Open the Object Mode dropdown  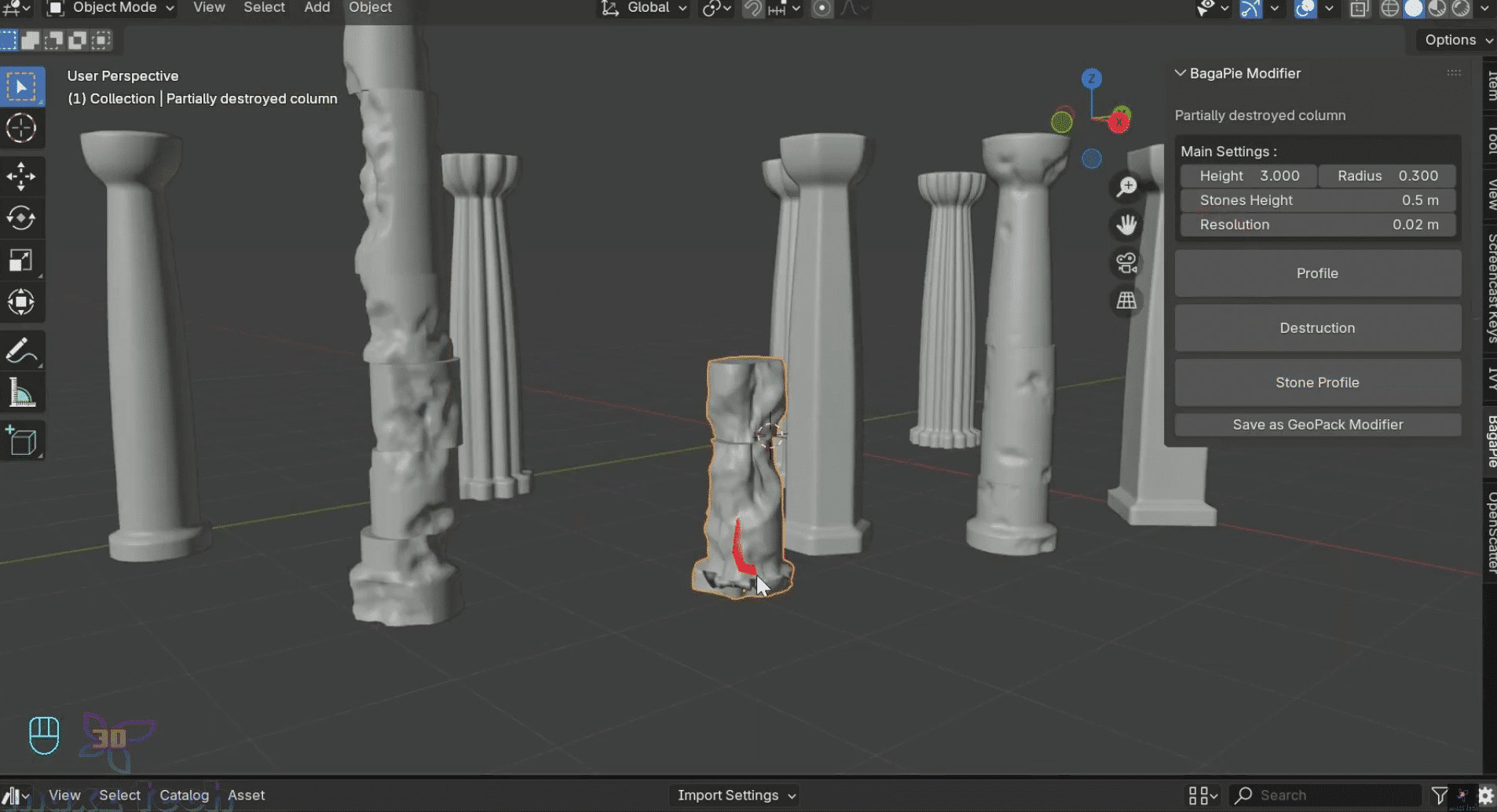tap(111, 8)
